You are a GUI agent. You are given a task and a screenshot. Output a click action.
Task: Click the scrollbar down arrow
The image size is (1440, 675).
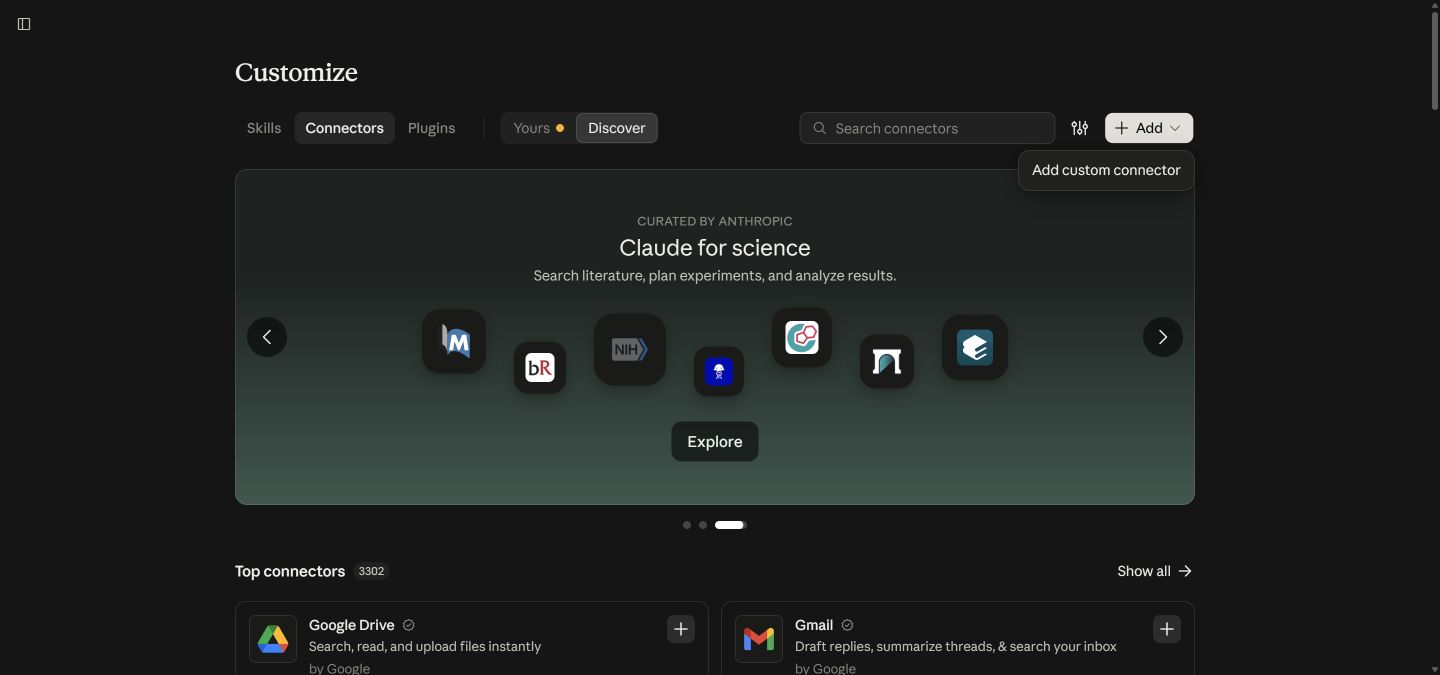pyautogui.click(x=1434, y=668)
